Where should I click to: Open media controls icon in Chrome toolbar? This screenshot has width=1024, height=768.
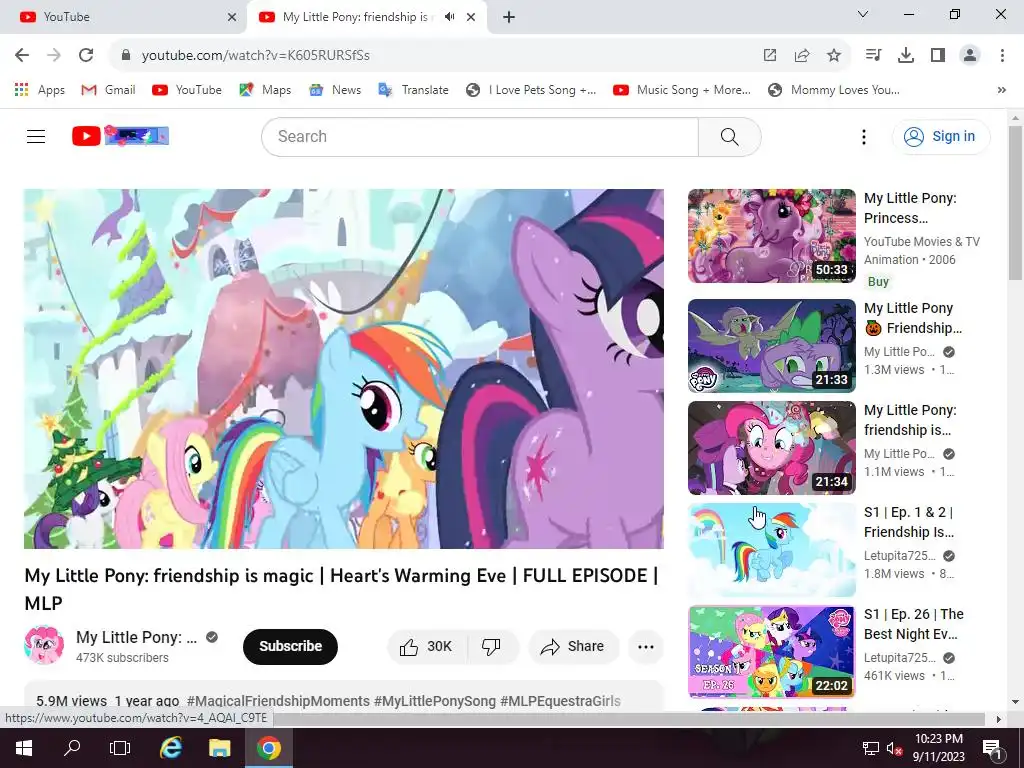[873, 56]
